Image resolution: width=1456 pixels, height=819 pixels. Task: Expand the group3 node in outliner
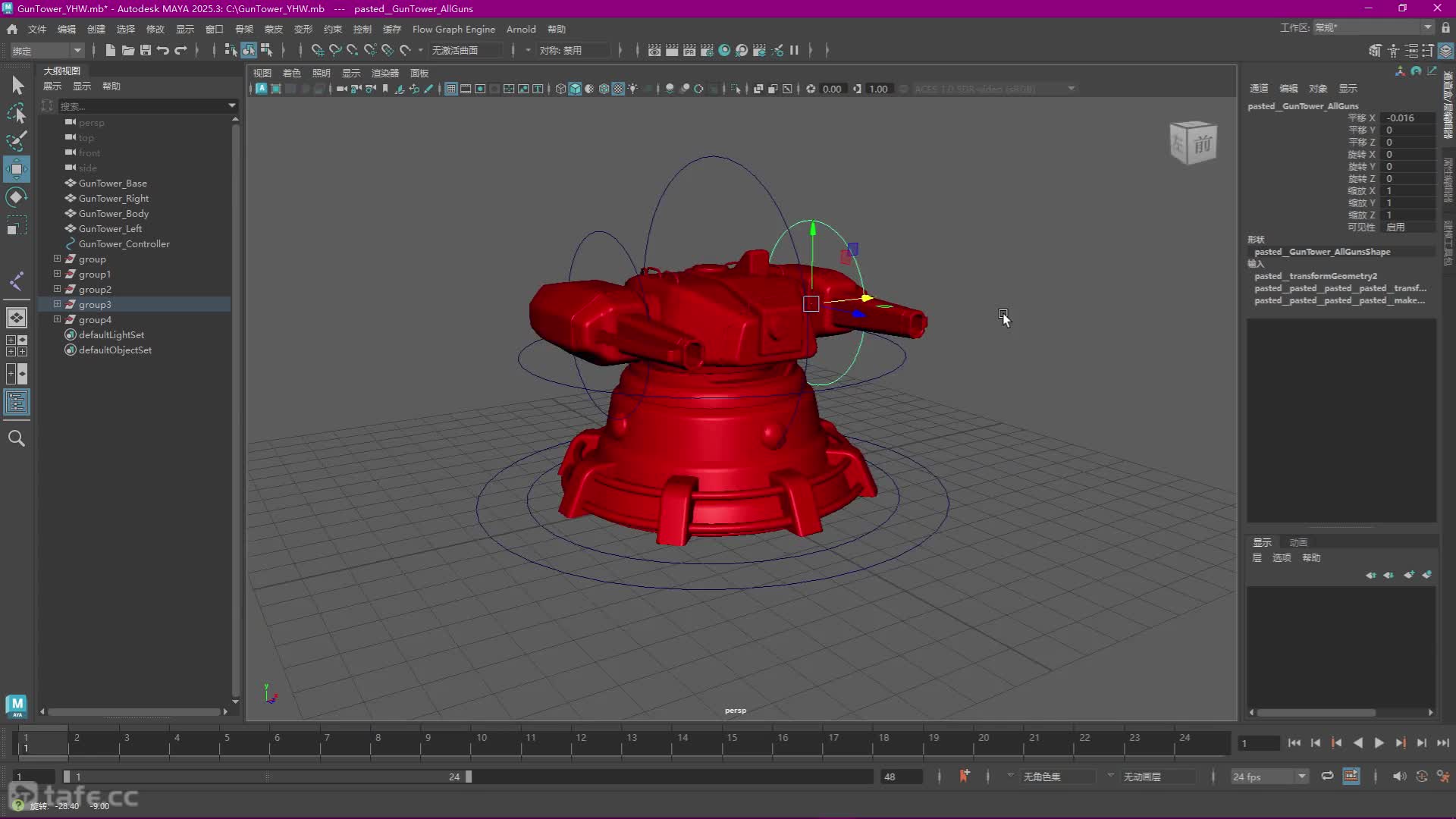57,304
